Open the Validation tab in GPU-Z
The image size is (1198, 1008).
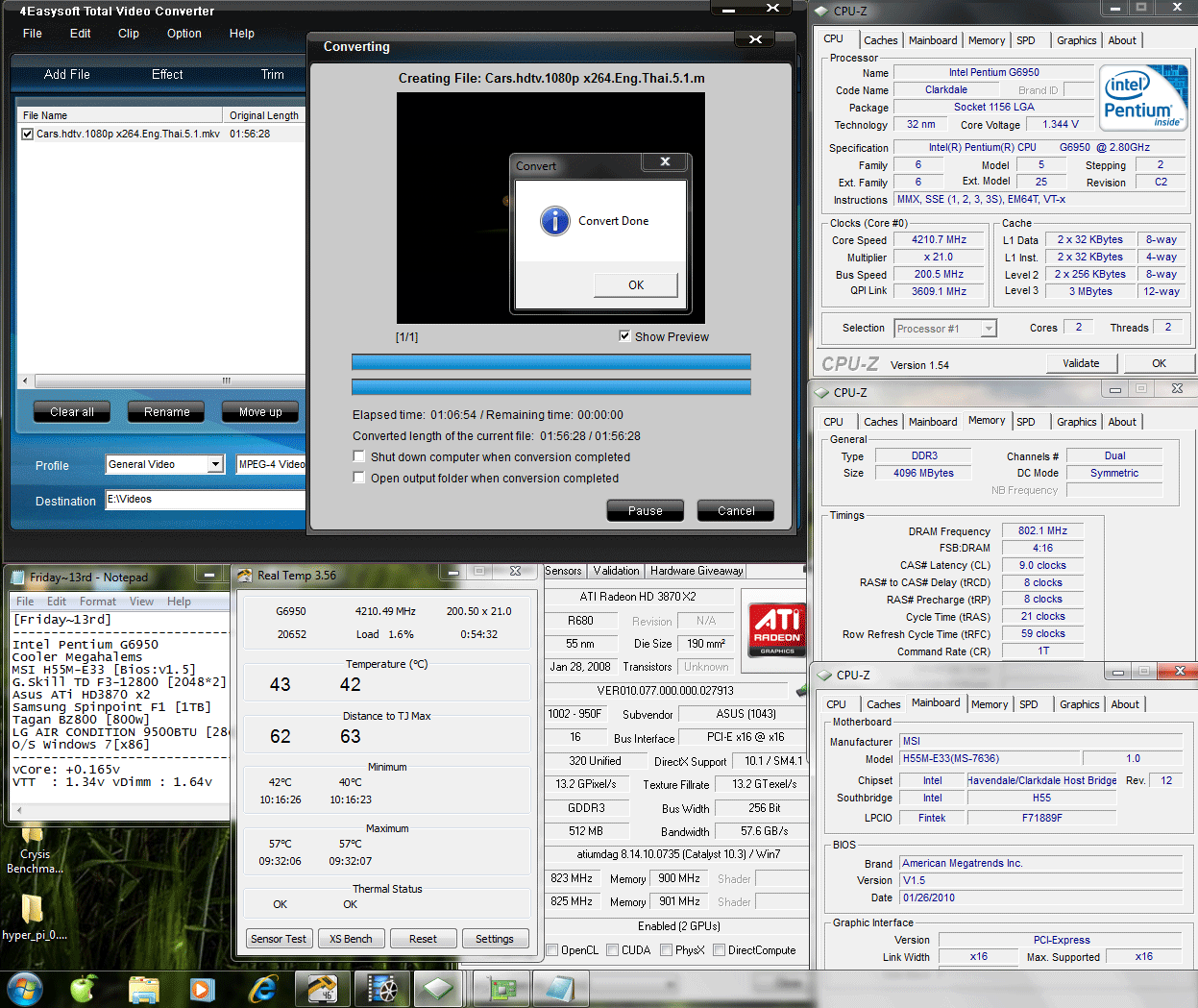[616, 571]
